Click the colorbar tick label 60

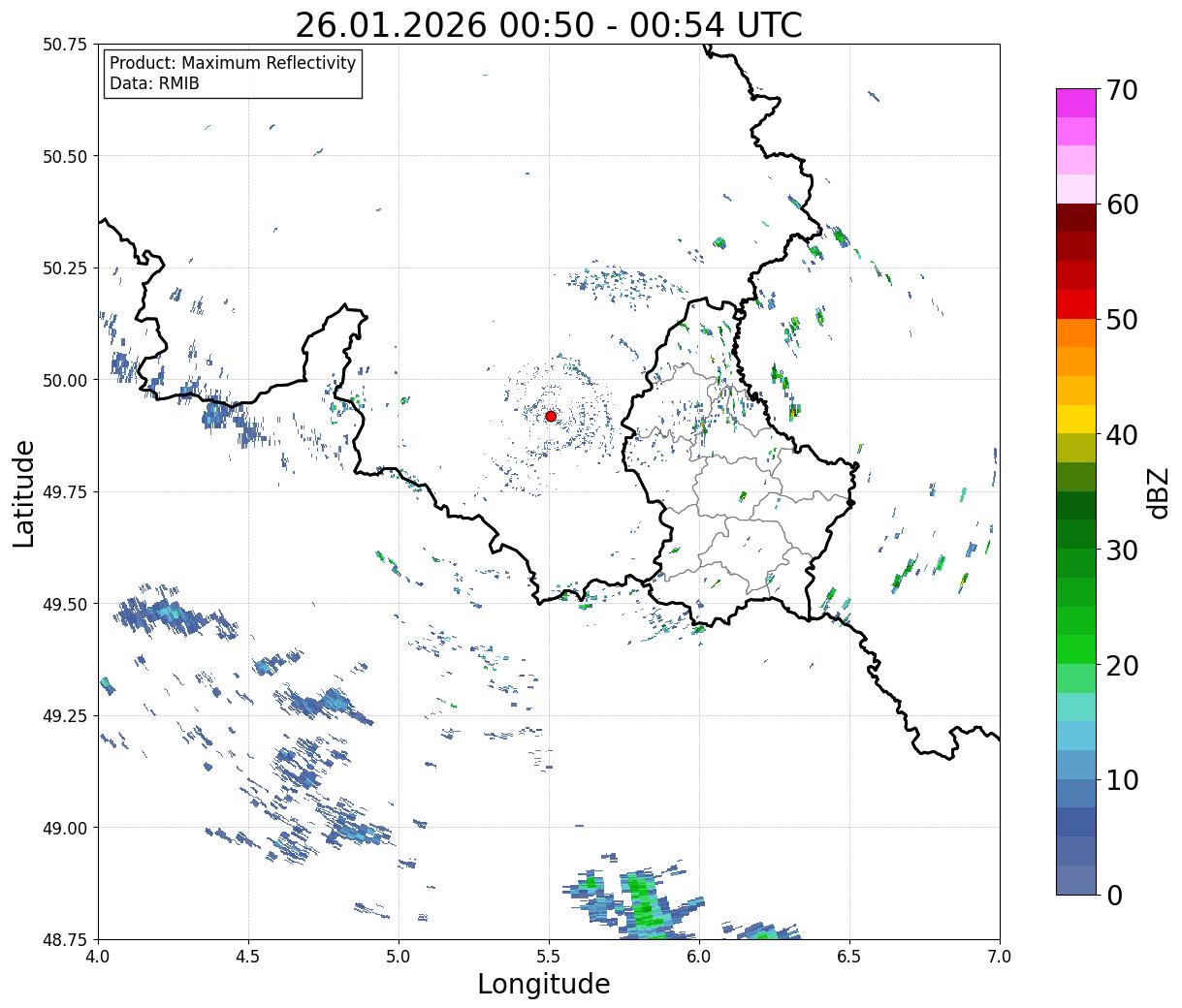pyautogui.click(x=1122, y=205)
